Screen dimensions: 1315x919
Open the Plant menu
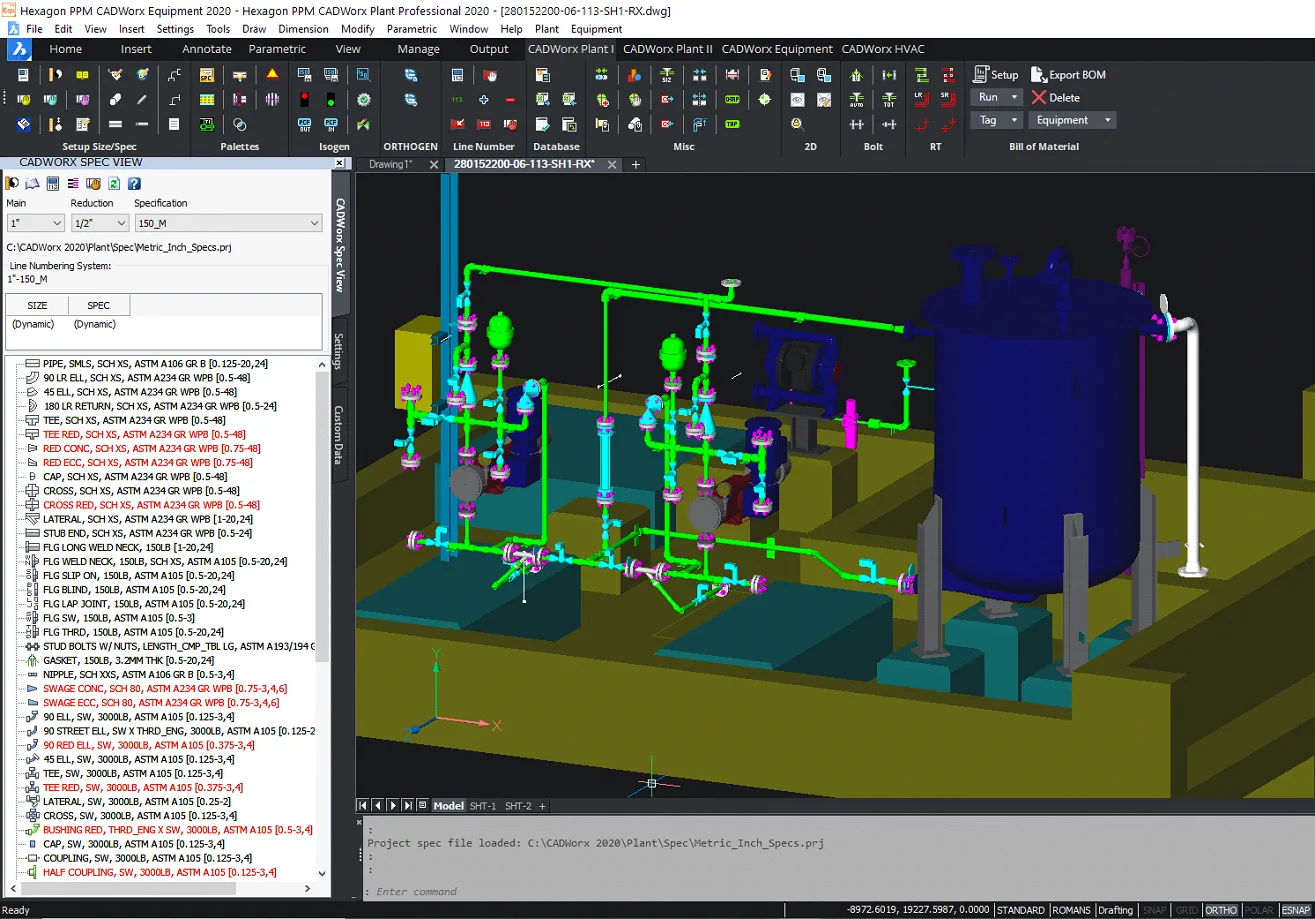pos(546,29)
